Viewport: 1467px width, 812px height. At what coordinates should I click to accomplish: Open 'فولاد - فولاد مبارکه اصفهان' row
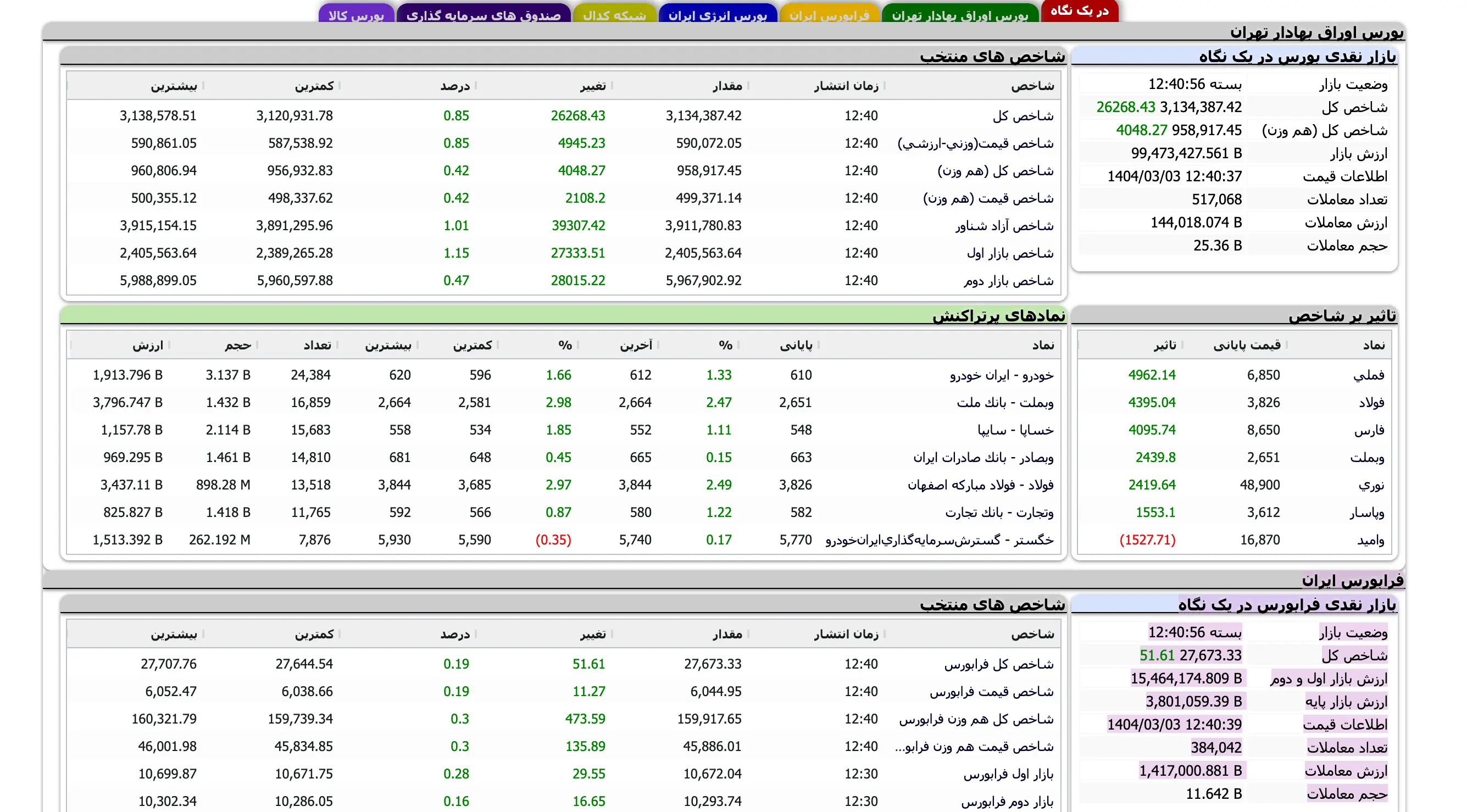(563, 485)
